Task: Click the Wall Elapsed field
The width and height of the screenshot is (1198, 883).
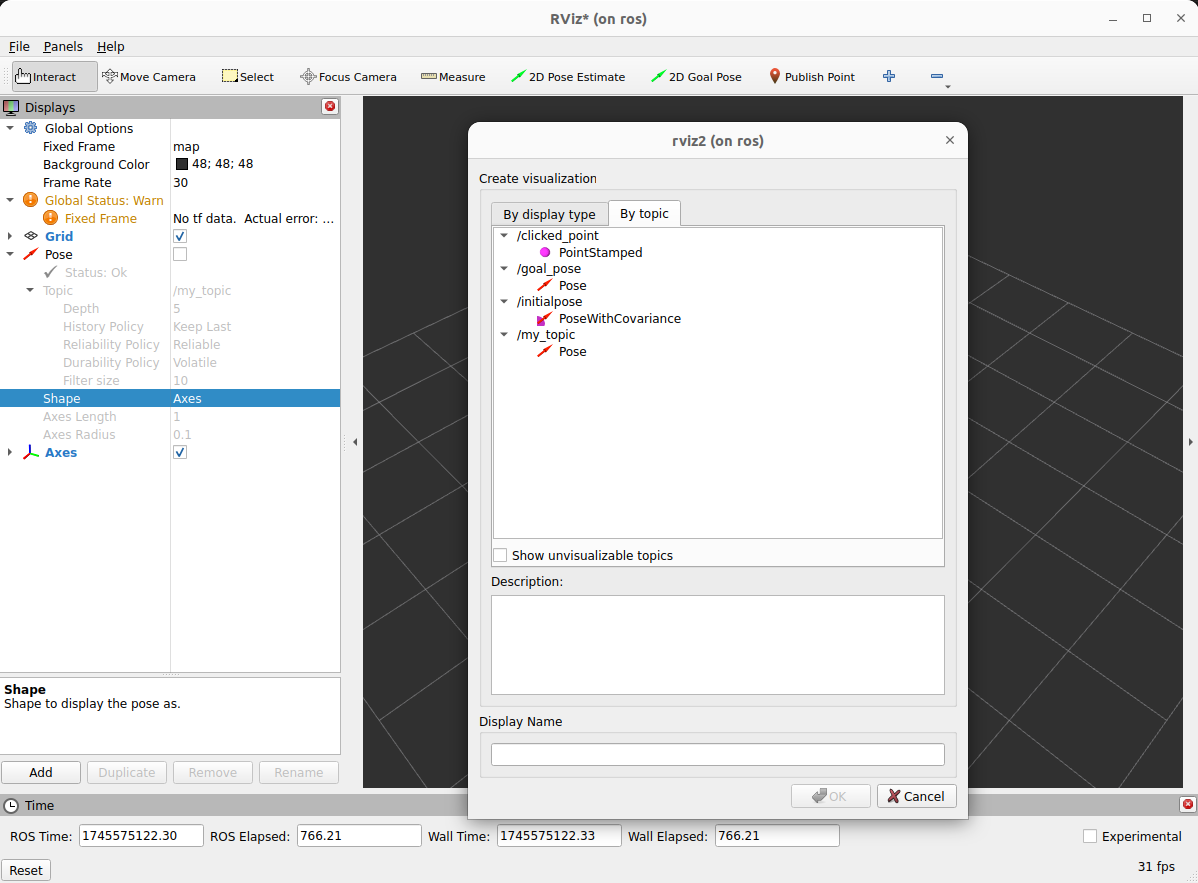Action: [777, 836]
